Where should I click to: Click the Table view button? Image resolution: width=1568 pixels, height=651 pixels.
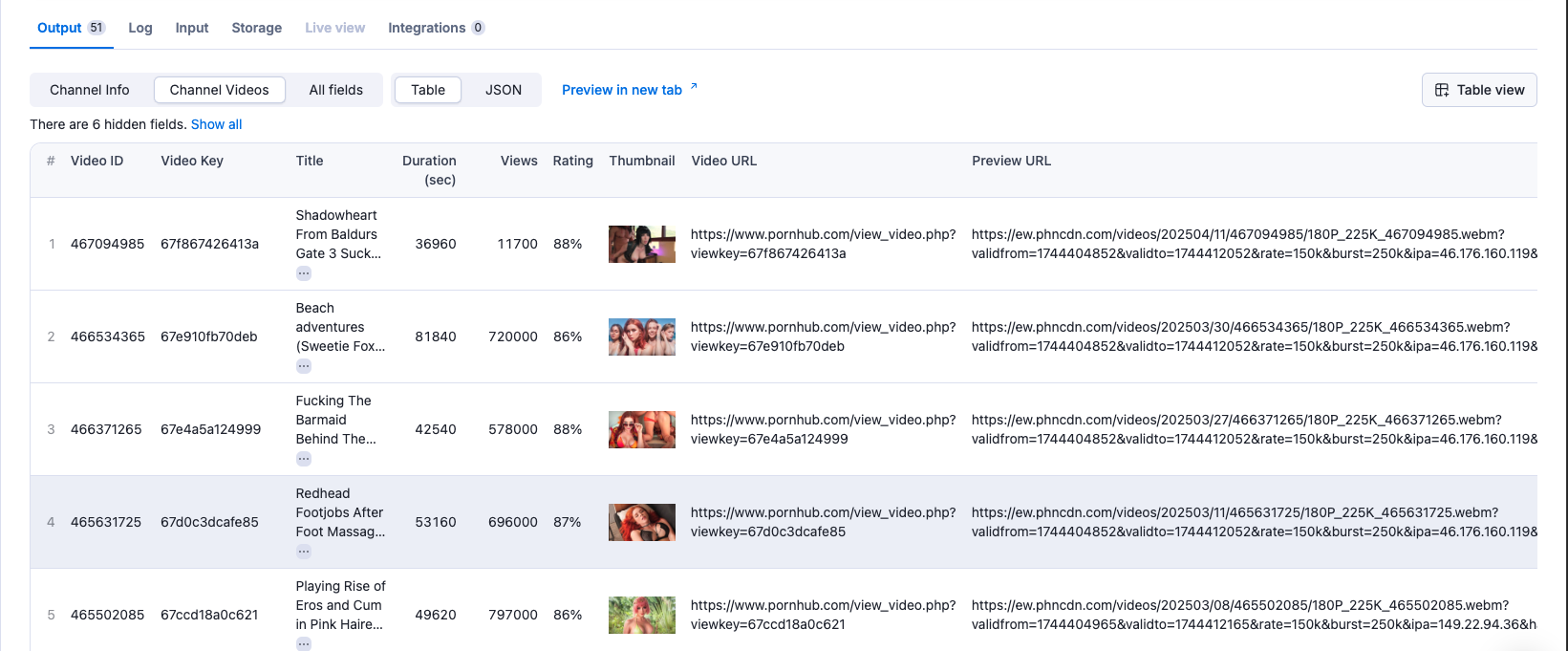point(1479,90)
